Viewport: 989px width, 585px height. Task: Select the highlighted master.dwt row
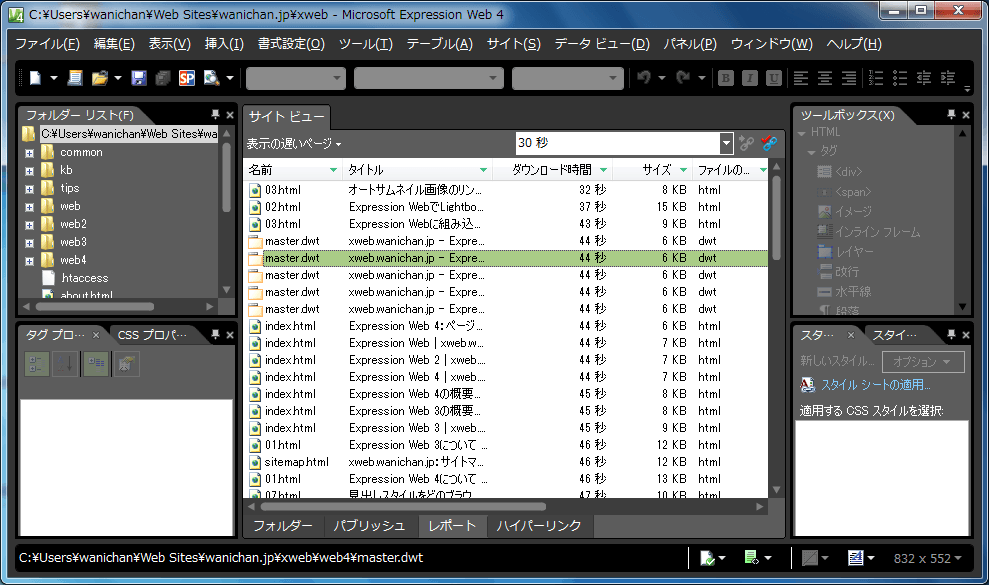(x=506, y=258)
